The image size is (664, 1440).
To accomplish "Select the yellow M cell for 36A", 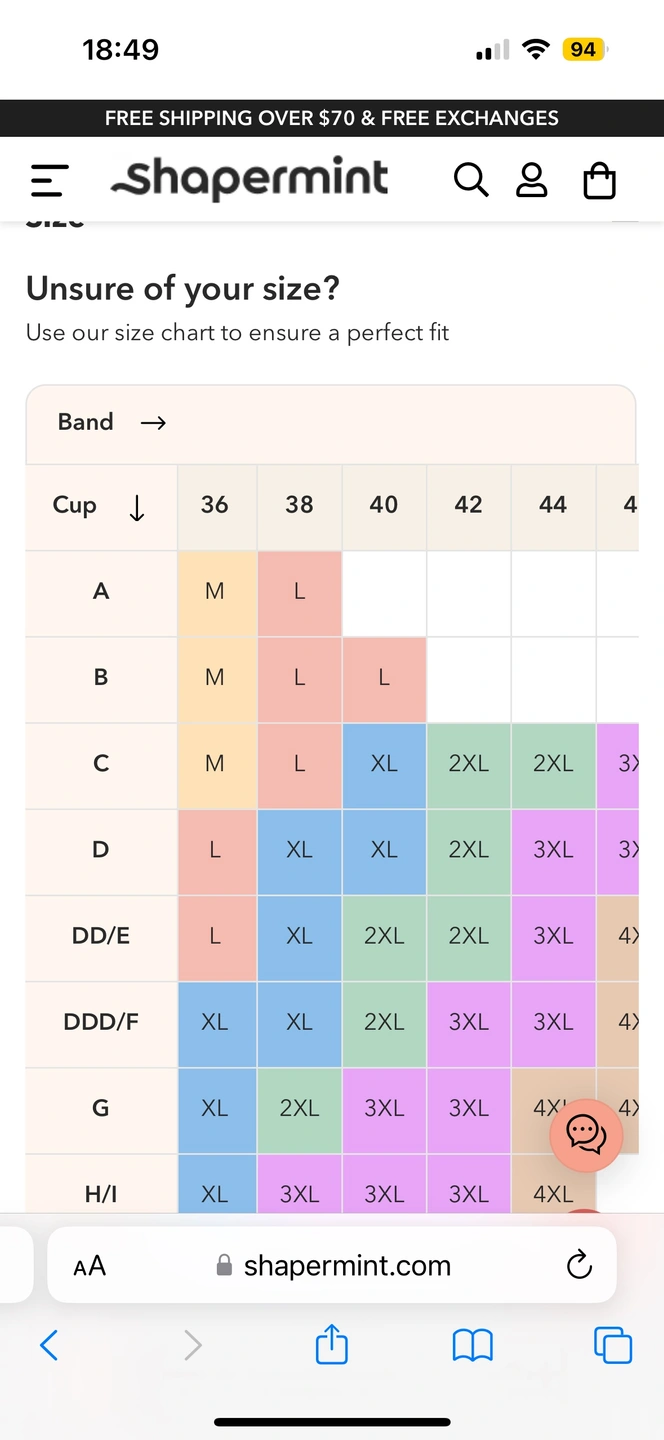I will [x=215, y=592].
